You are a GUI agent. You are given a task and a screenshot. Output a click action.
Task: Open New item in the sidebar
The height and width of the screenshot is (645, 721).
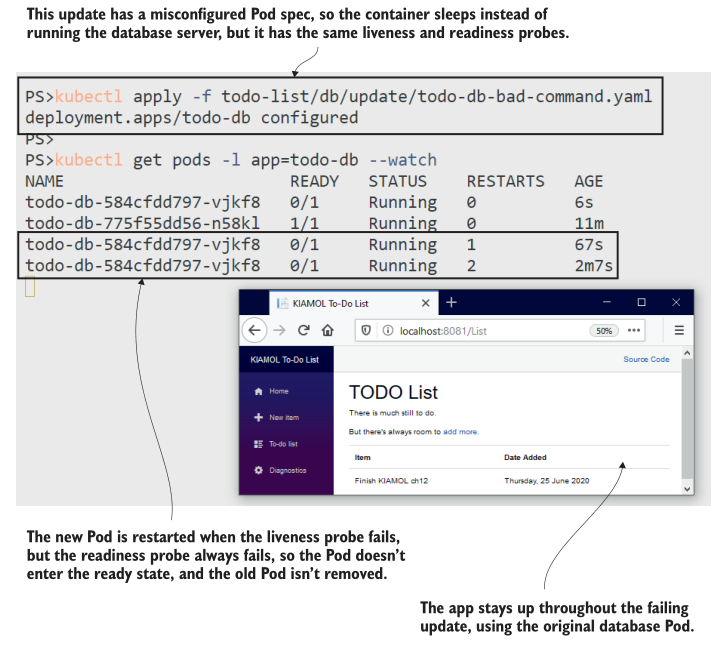(x=283, y=417)
